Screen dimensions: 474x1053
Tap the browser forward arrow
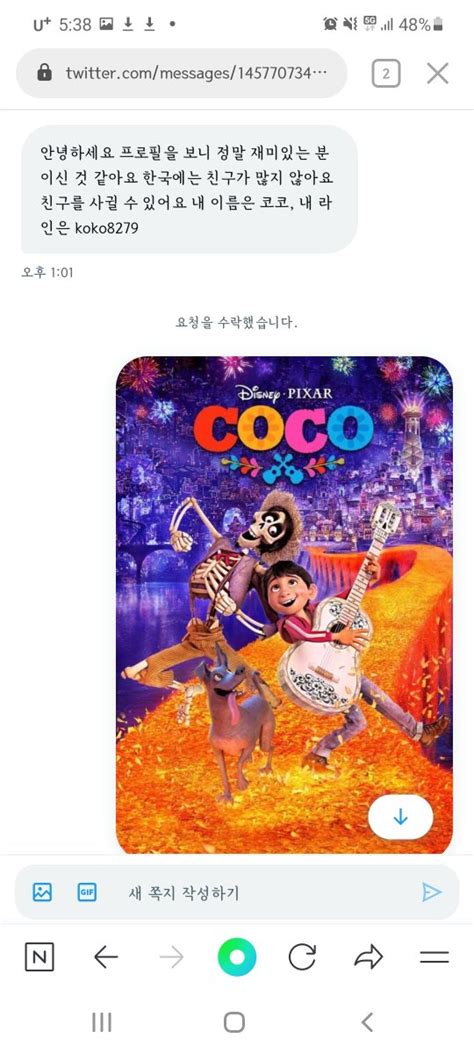pyautogui.click(x=171, y=956)
